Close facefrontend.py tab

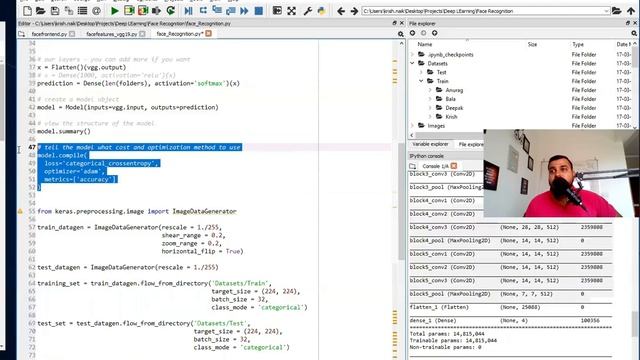pos(72,33)
